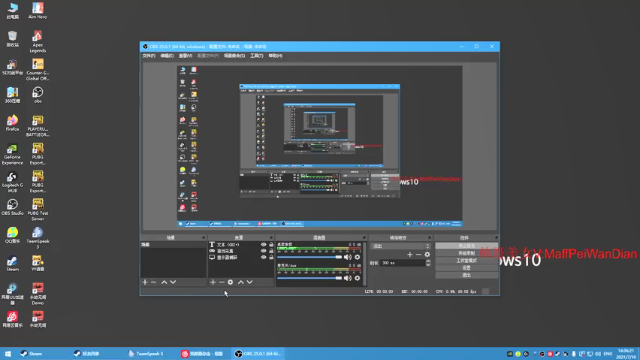Open transition properties gear icon
This screenshot has height=360, width=640.
[427, 254]
